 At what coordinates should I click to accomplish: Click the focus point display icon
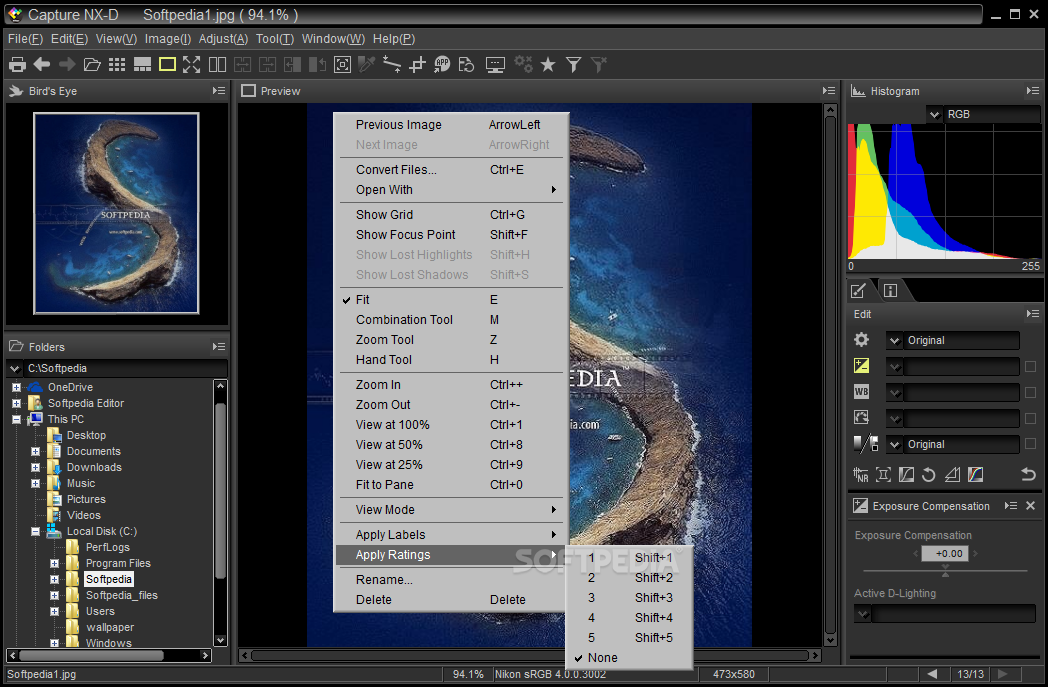(x=342, y=64)
